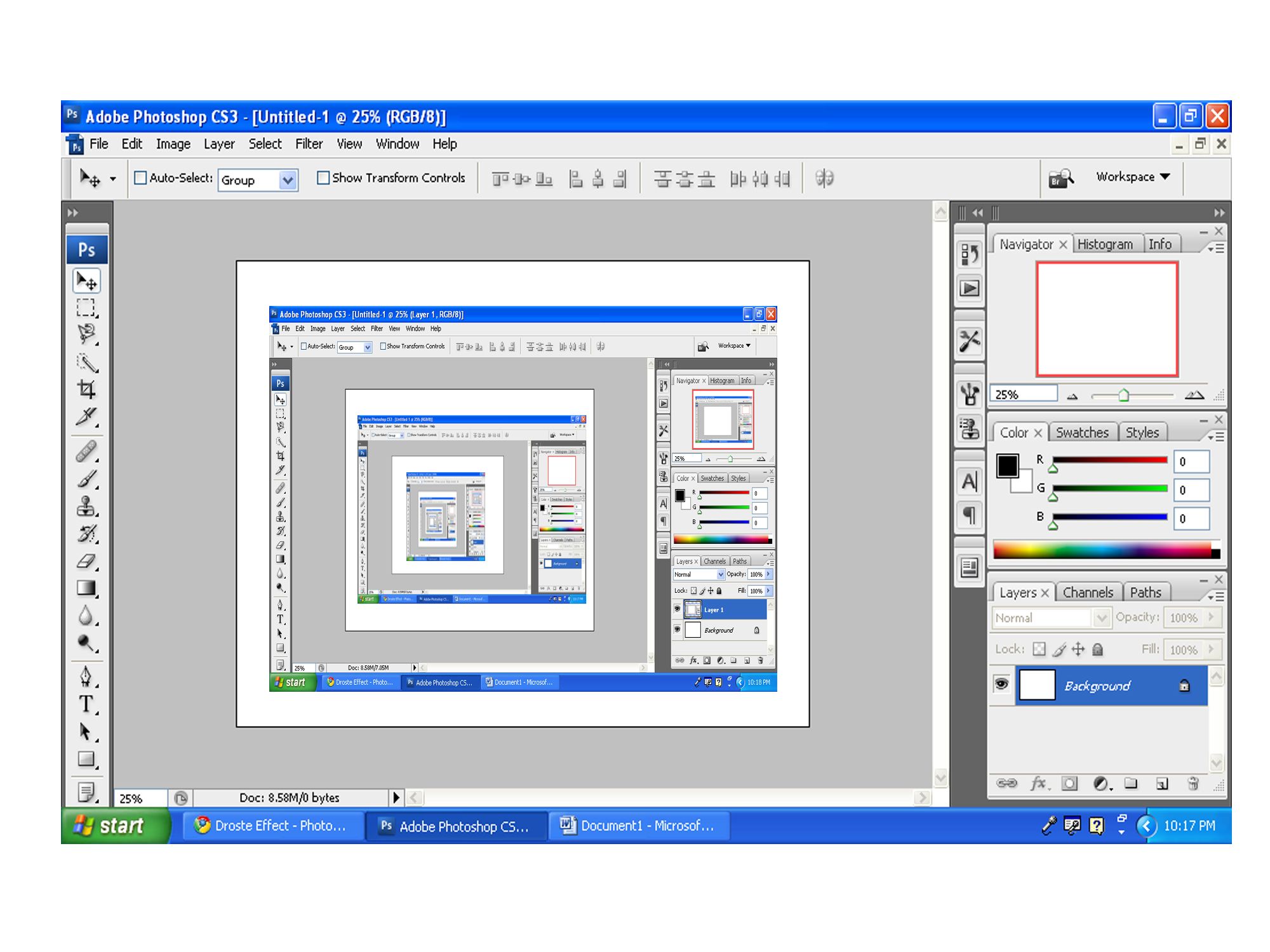Select the Notes tool
The height and width of the screenshot is (952, 1270).
tap(86, 792)
